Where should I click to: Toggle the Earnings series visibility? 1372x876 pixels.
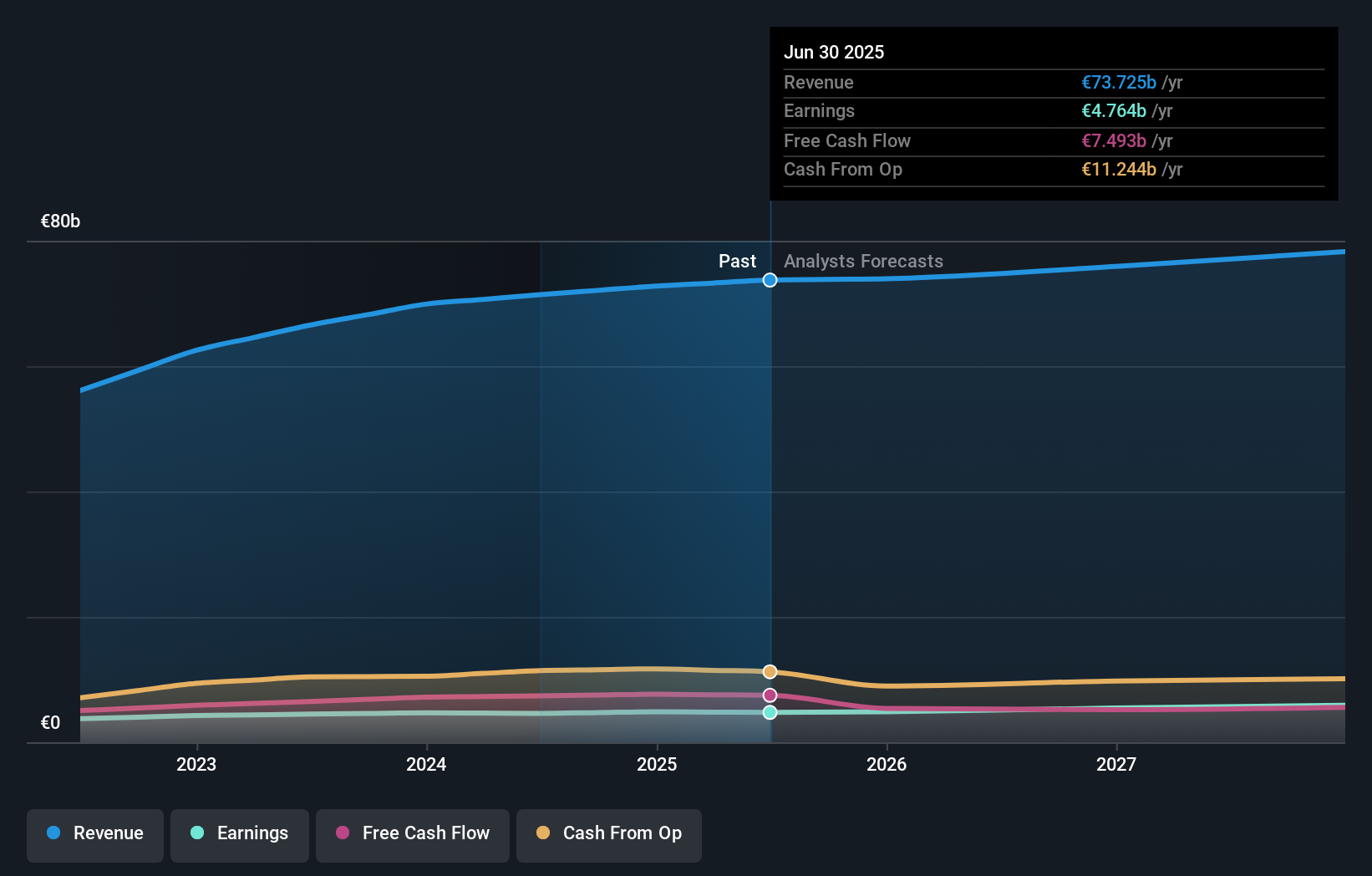(240, 833)
